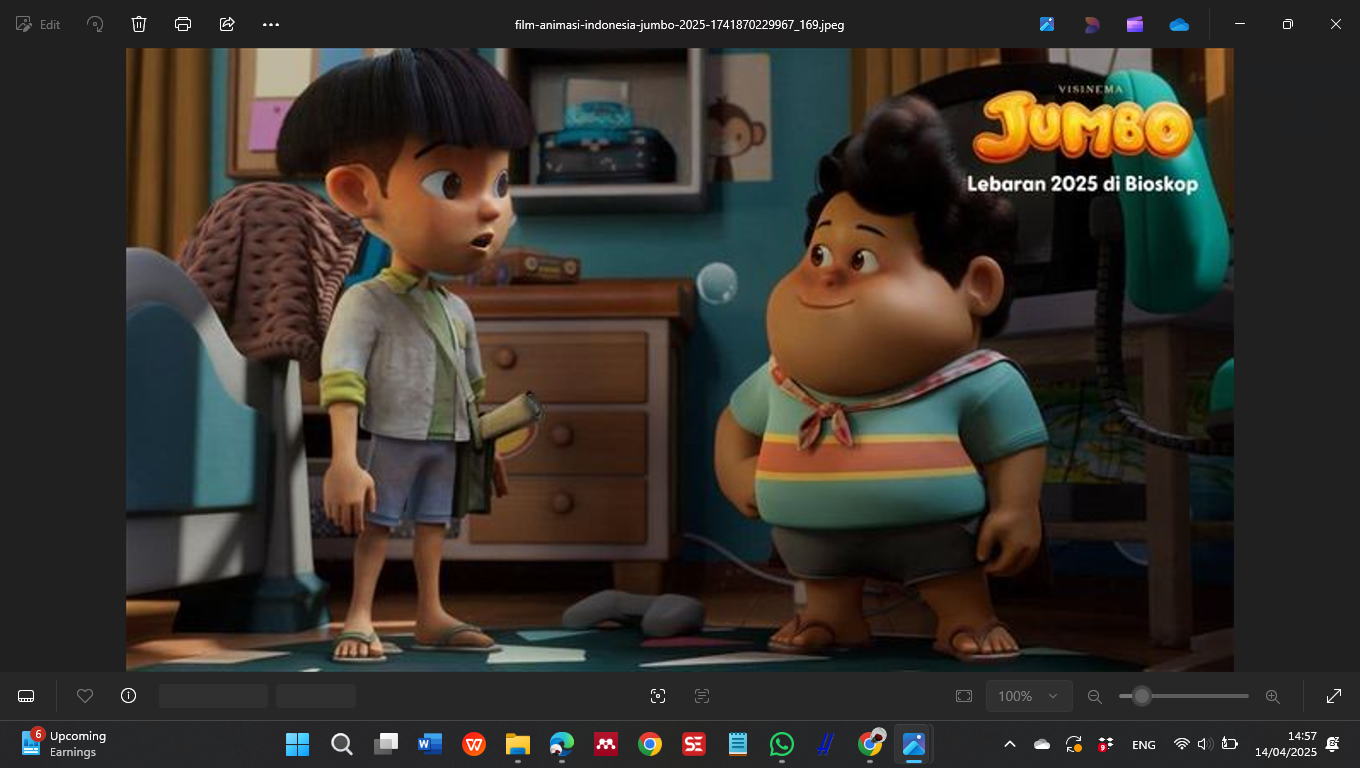
Task: Open the blue notepad app on the taskbar
Action: (x=738, y=744)
